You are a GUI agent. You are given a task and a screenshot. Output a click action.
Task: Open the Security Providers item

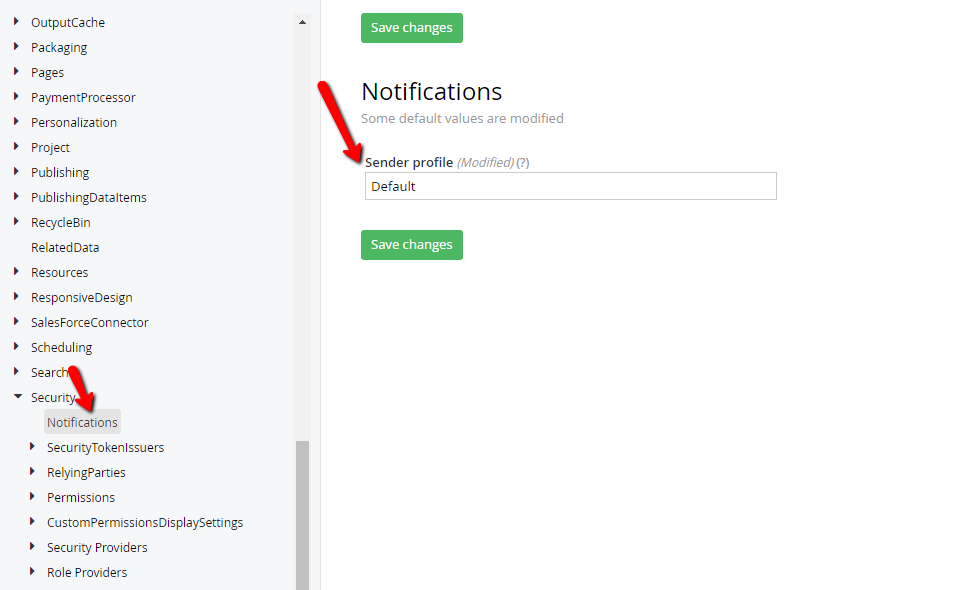[x=97, y=547]
